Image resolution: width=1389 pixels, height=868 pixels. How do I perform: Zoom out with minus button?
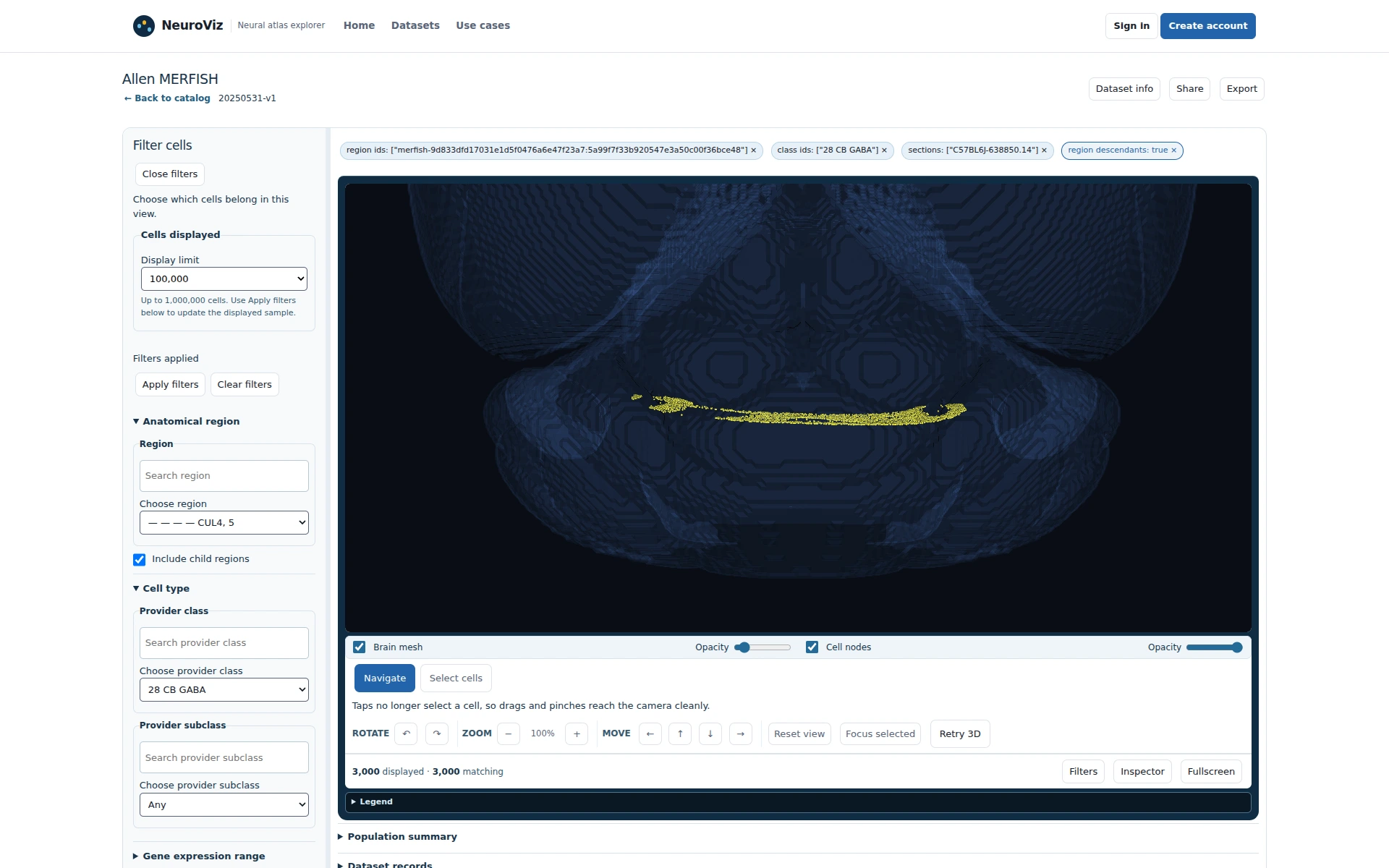point(509,733)
